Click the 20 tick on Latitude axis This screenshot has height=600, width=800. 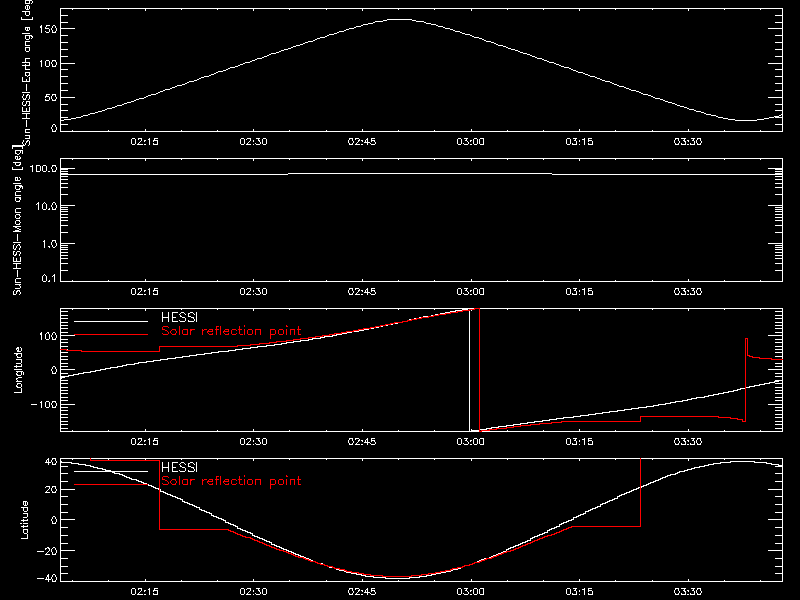point(51,490)
